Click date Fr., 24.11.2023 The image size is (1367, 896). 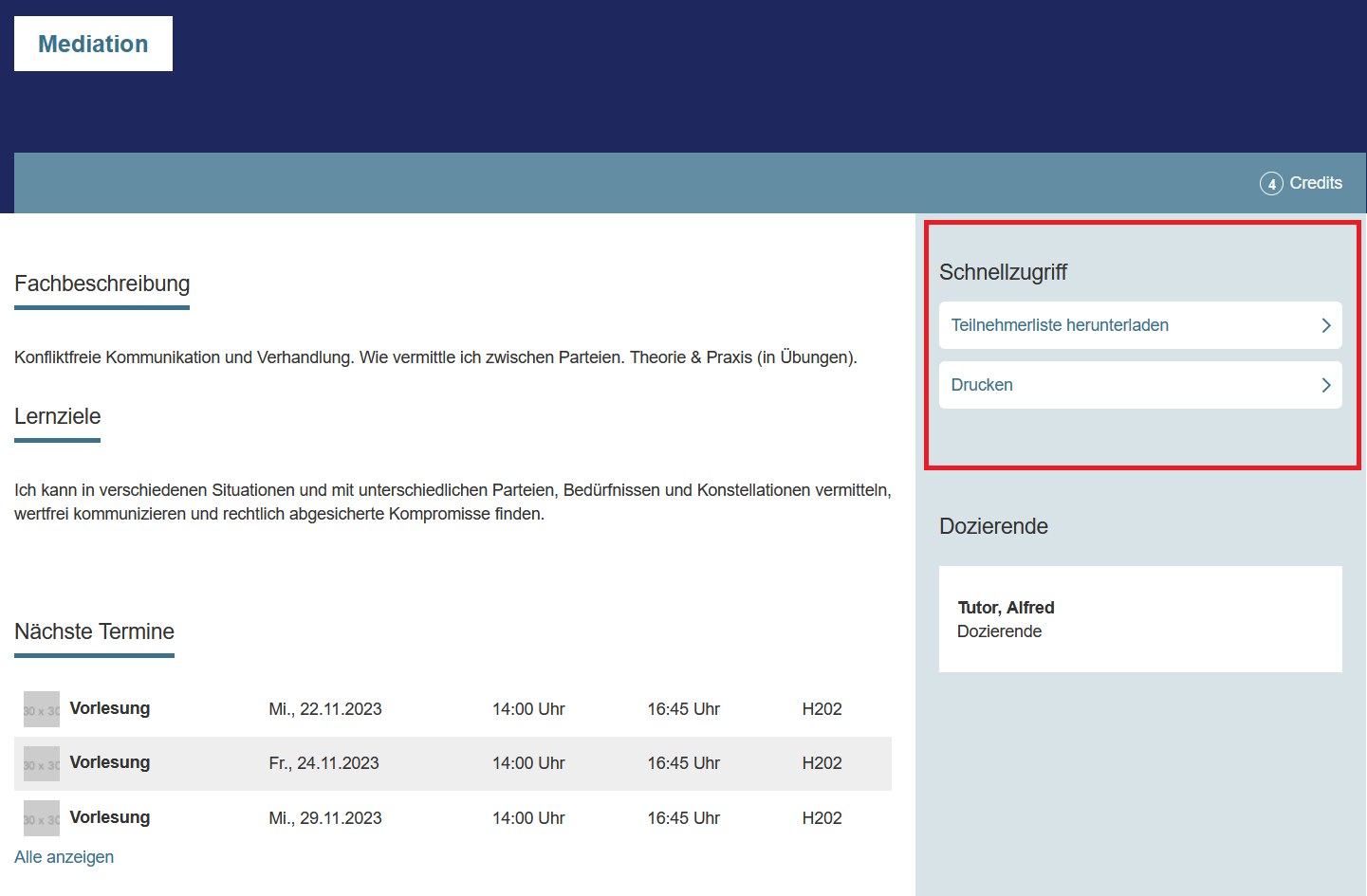(323, 763)
